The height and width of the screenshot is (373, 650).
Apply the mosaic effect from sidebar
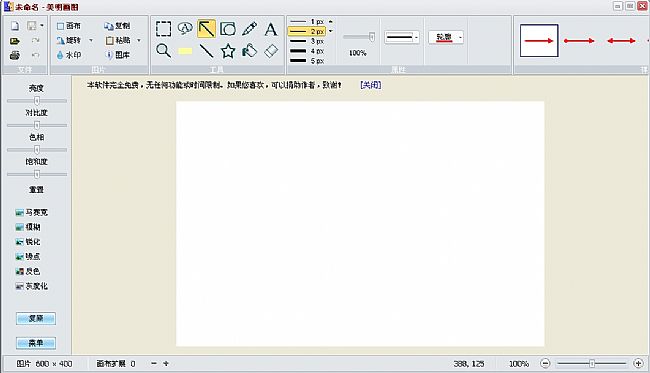pyautogui.click(x=32, y=212)
